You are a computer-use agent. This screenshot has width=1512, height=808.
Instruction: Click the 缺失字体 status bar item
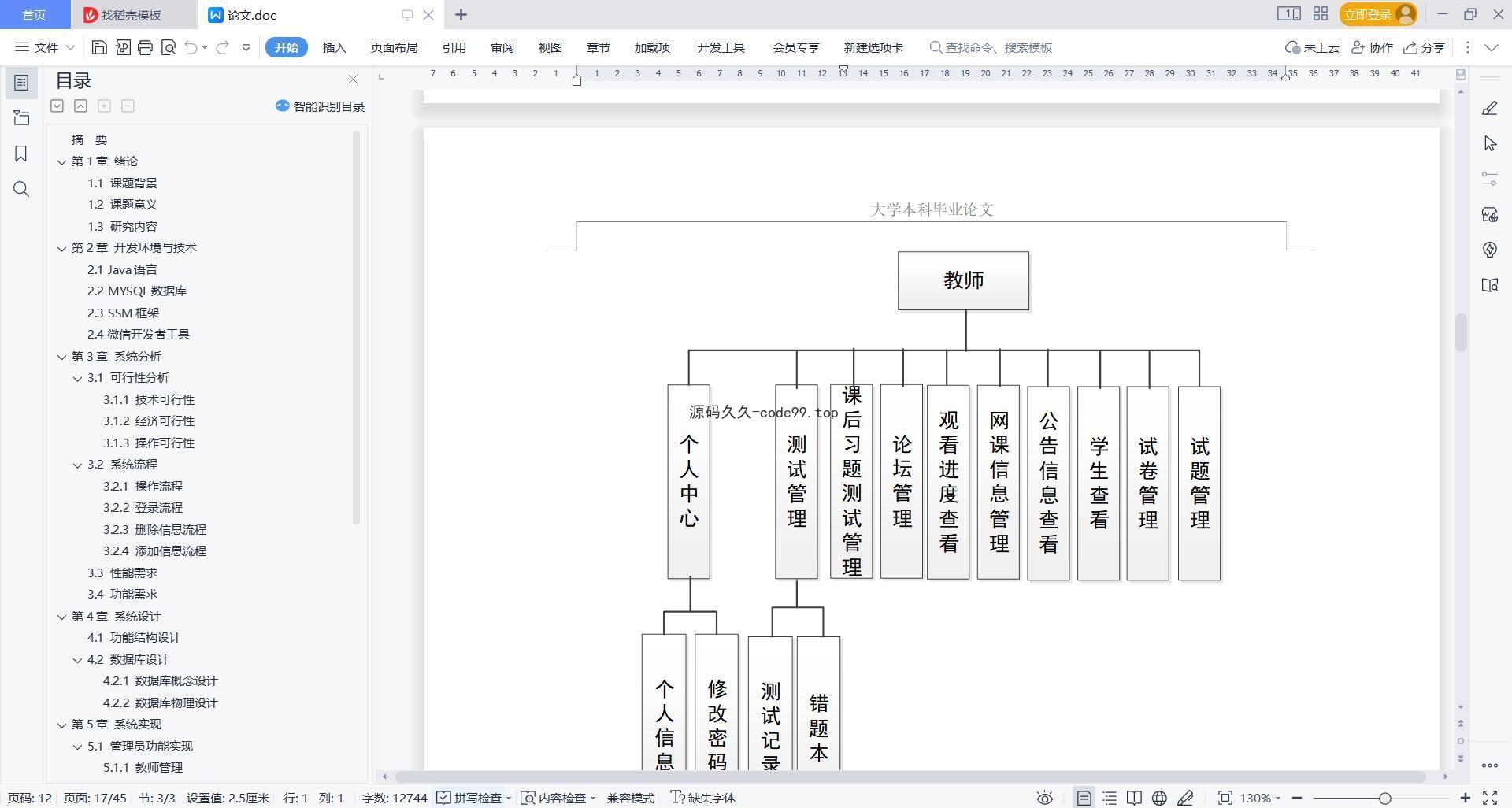[x=703, y=798]
